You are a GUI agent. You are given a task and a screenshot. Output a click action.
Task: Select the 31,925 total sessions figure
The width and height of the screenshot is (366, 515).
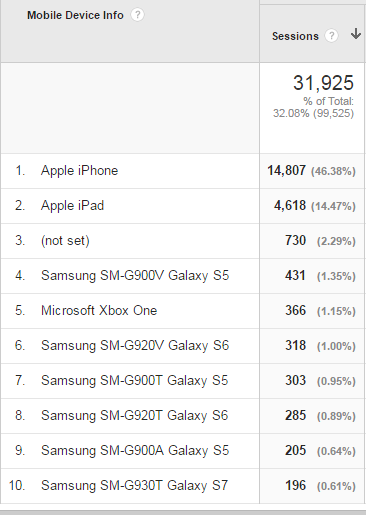[x=323, y=83]
